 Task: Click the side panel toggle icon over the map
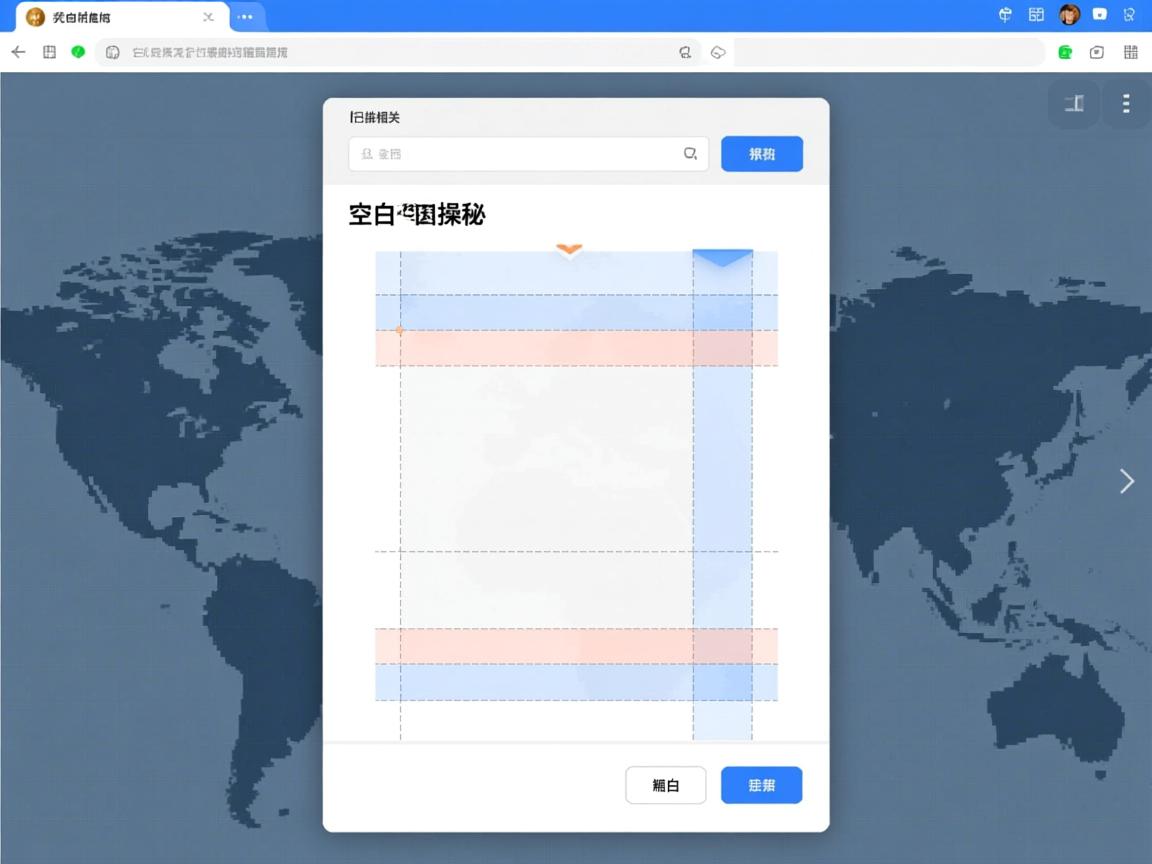pos(1073,103)
